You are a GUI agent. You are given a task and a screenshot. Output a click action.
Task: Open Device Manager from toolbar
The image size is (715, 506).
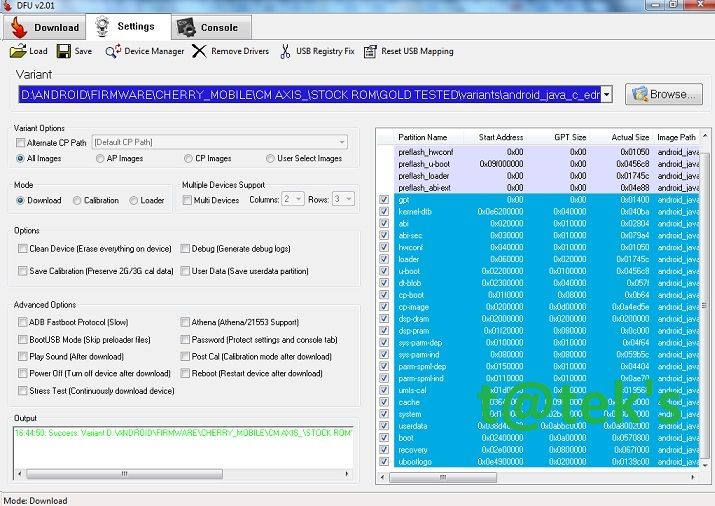[x=112, y=51]
